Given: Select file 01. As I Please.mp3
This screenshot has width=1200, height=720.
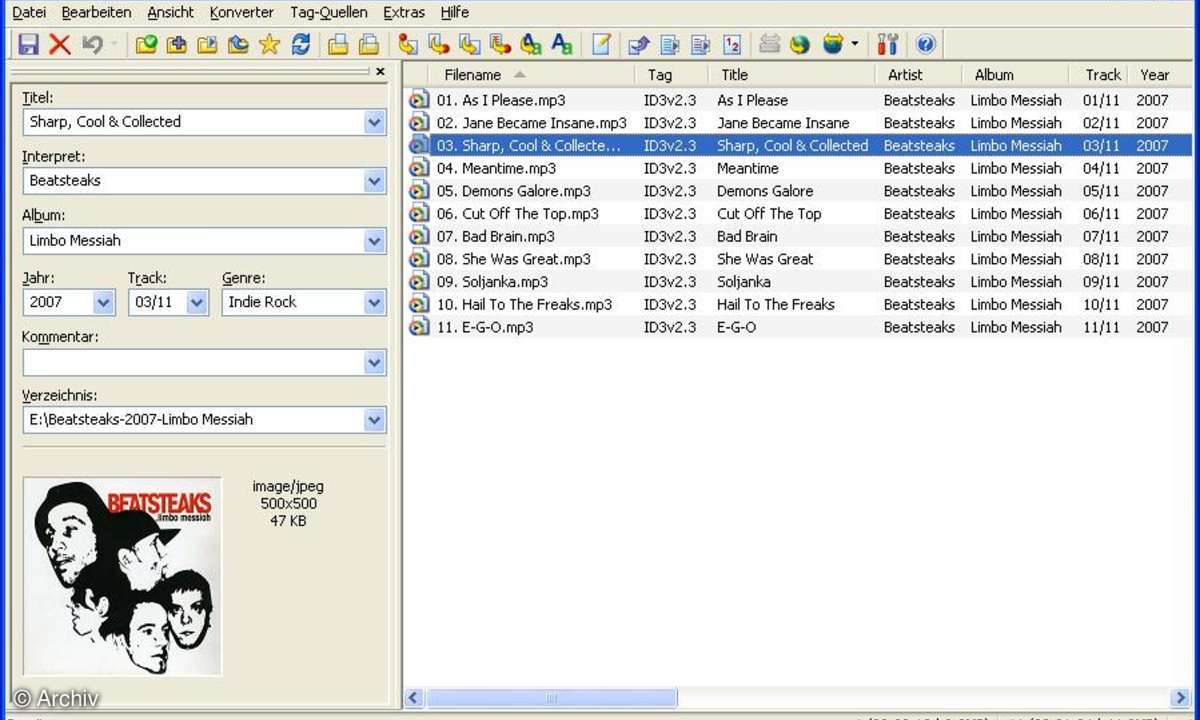Looking at the screenshot, I should pyautogui.click(x=500, y=100).
